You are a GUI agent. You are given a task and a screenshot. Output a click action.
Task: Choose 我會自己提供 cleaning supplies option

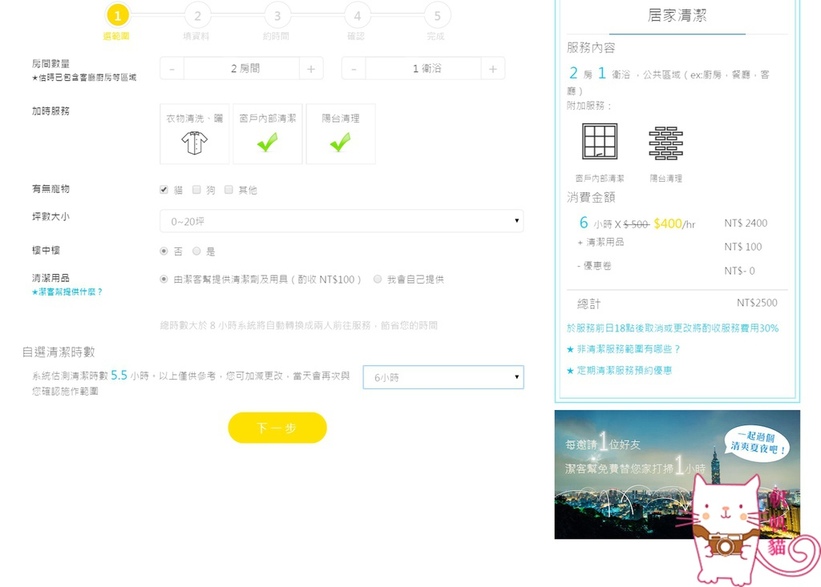tap(377, 279)
